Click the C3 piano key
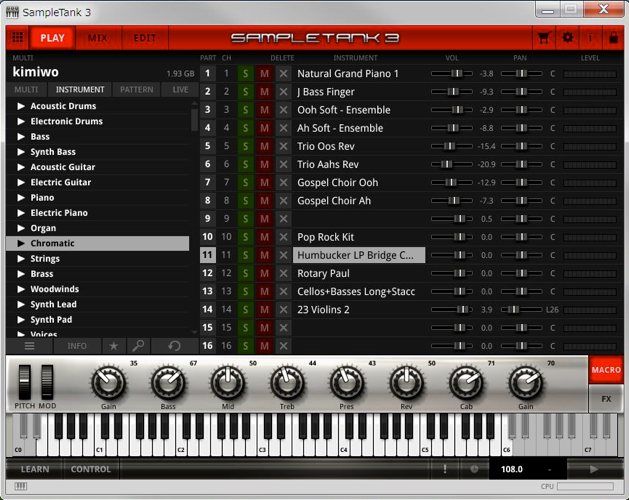Image resolution: width=629 pixels, height=500 pixels. pyautogui.click(x=263, y=449)
